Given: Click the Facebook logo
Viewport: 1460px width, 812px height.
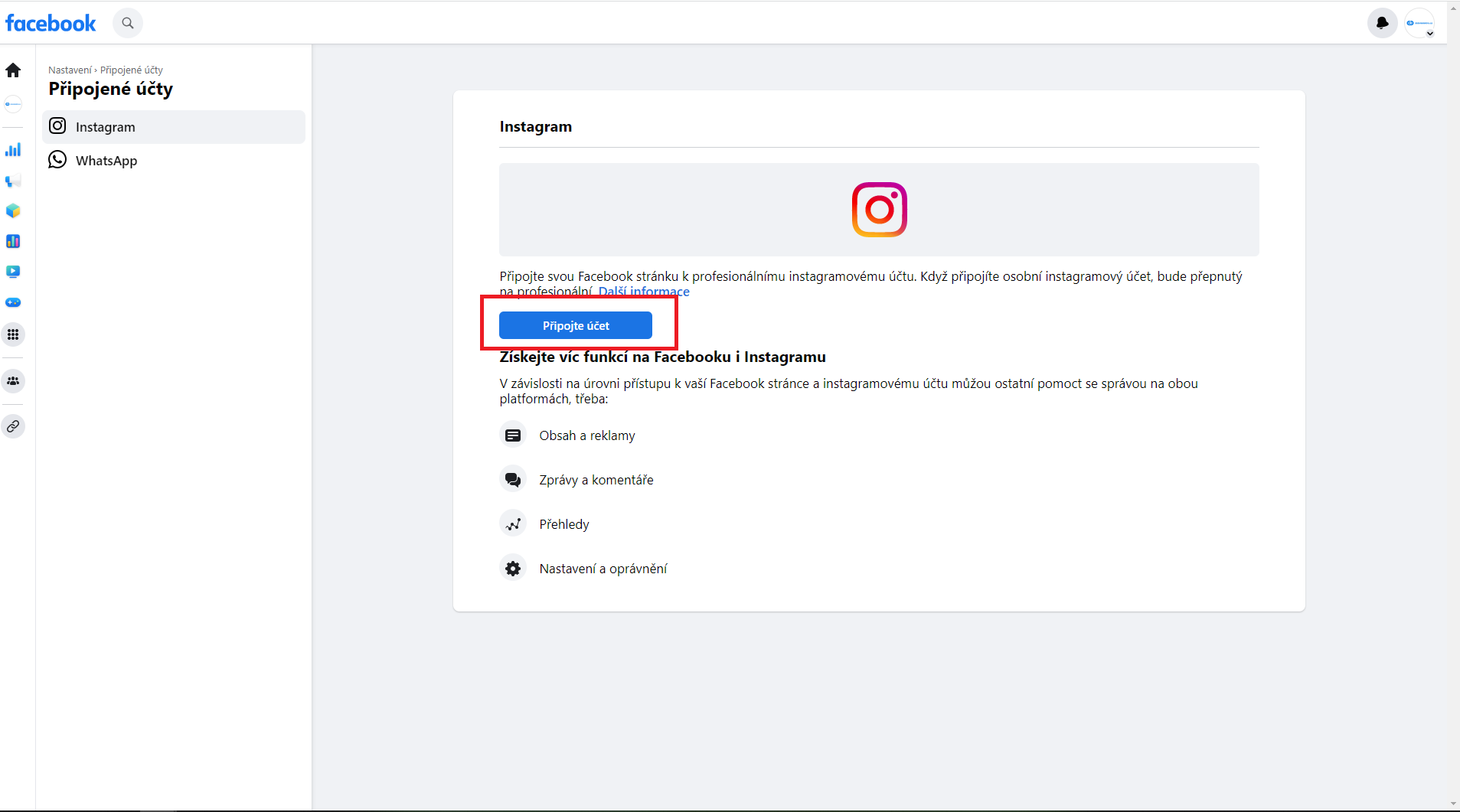Looking at the screenshot, I should 51,23.
